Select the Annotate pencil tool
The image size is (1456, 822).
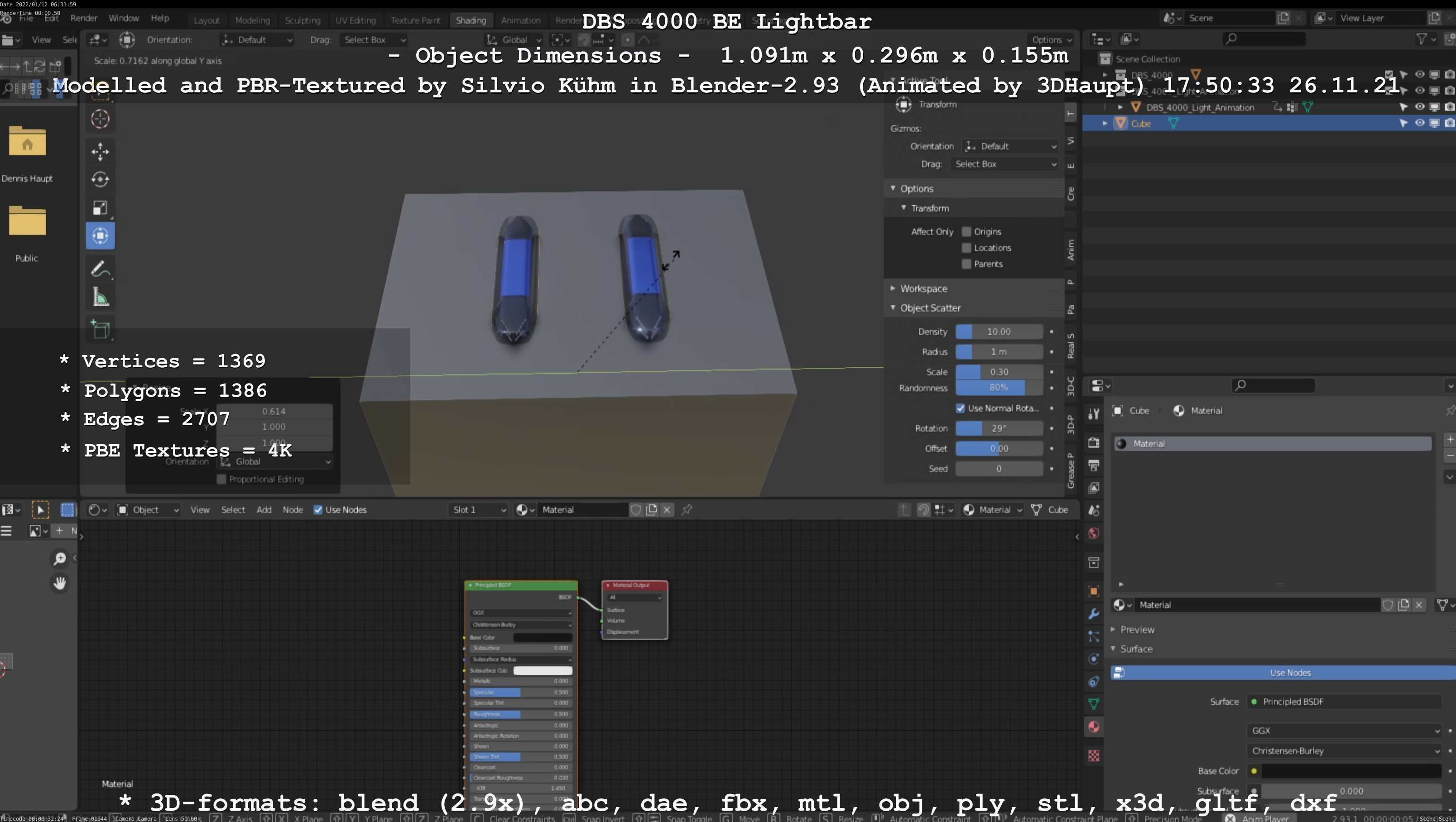(x=100, y=269)
